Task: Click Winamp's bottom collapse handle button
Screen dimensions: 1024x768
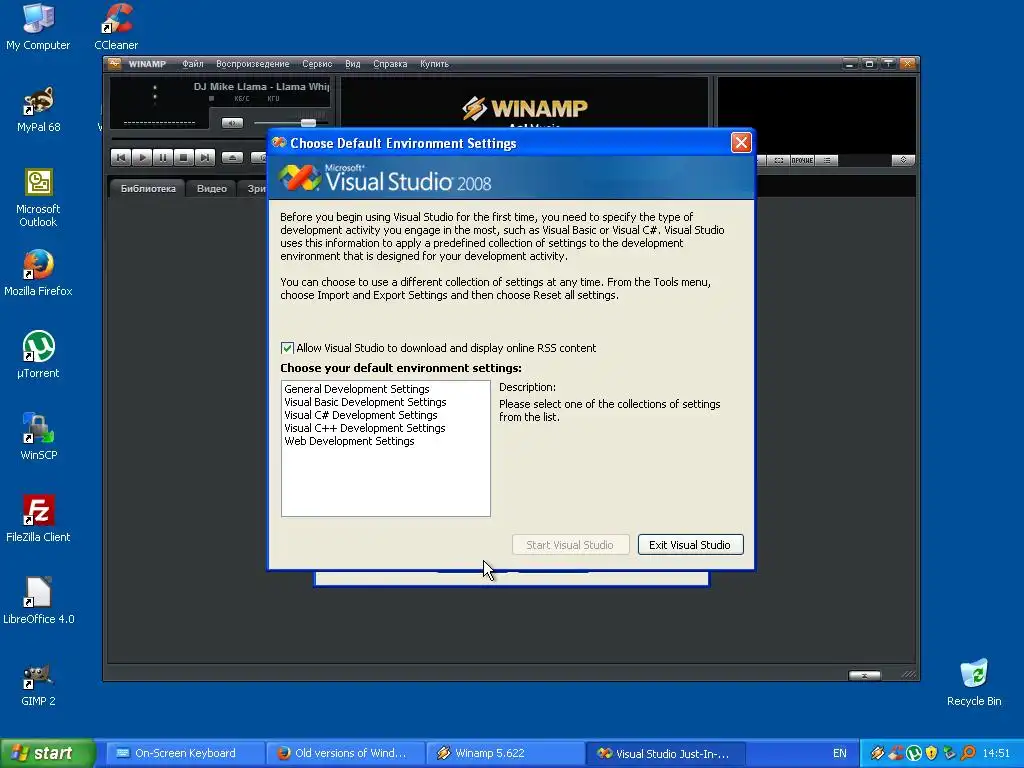Action: 864,675
